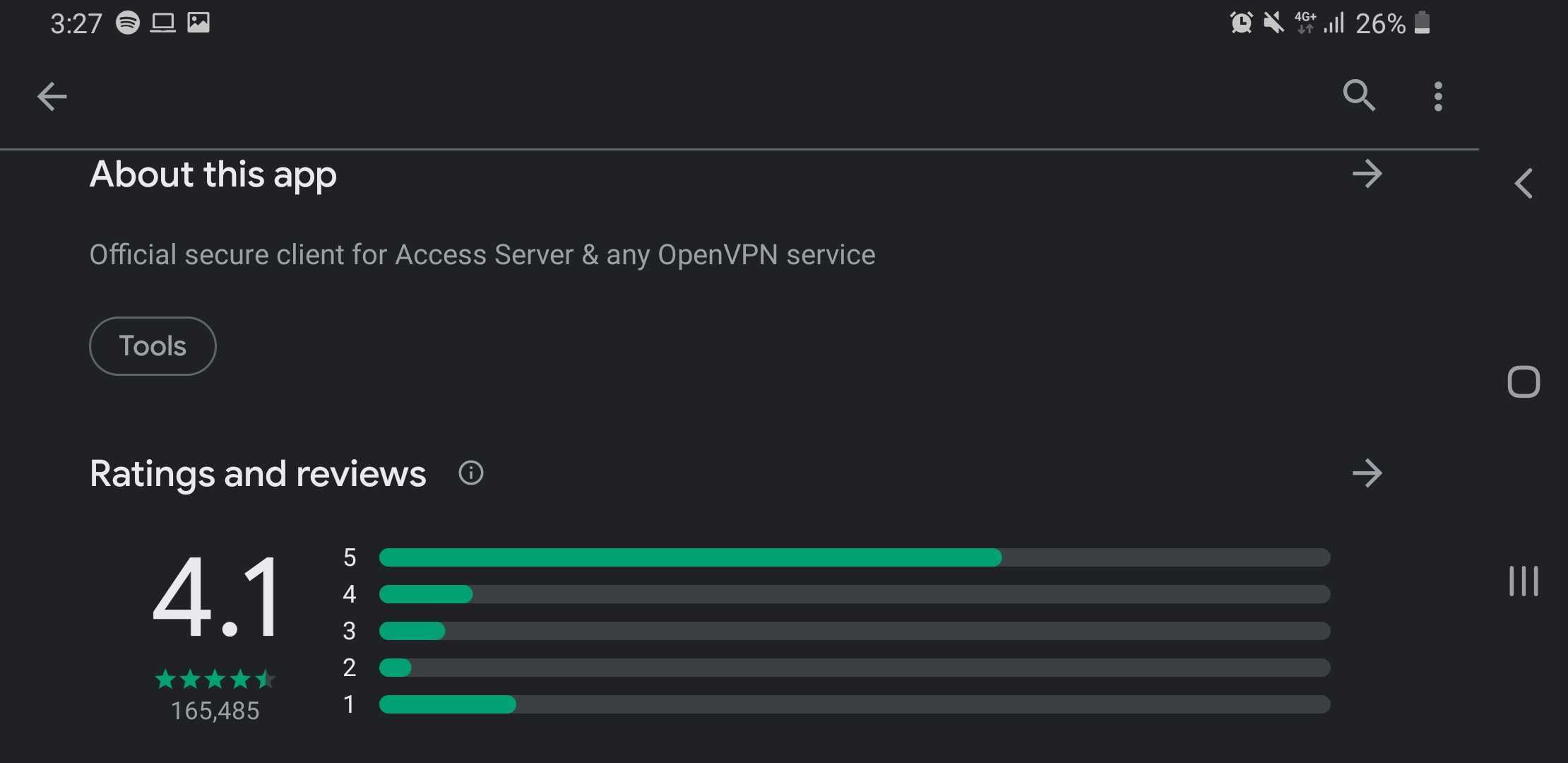The width and height of the screenshot is (1568, 763).
Task: Tap the Android back navigation chevron
Action: click(1524, 184)
